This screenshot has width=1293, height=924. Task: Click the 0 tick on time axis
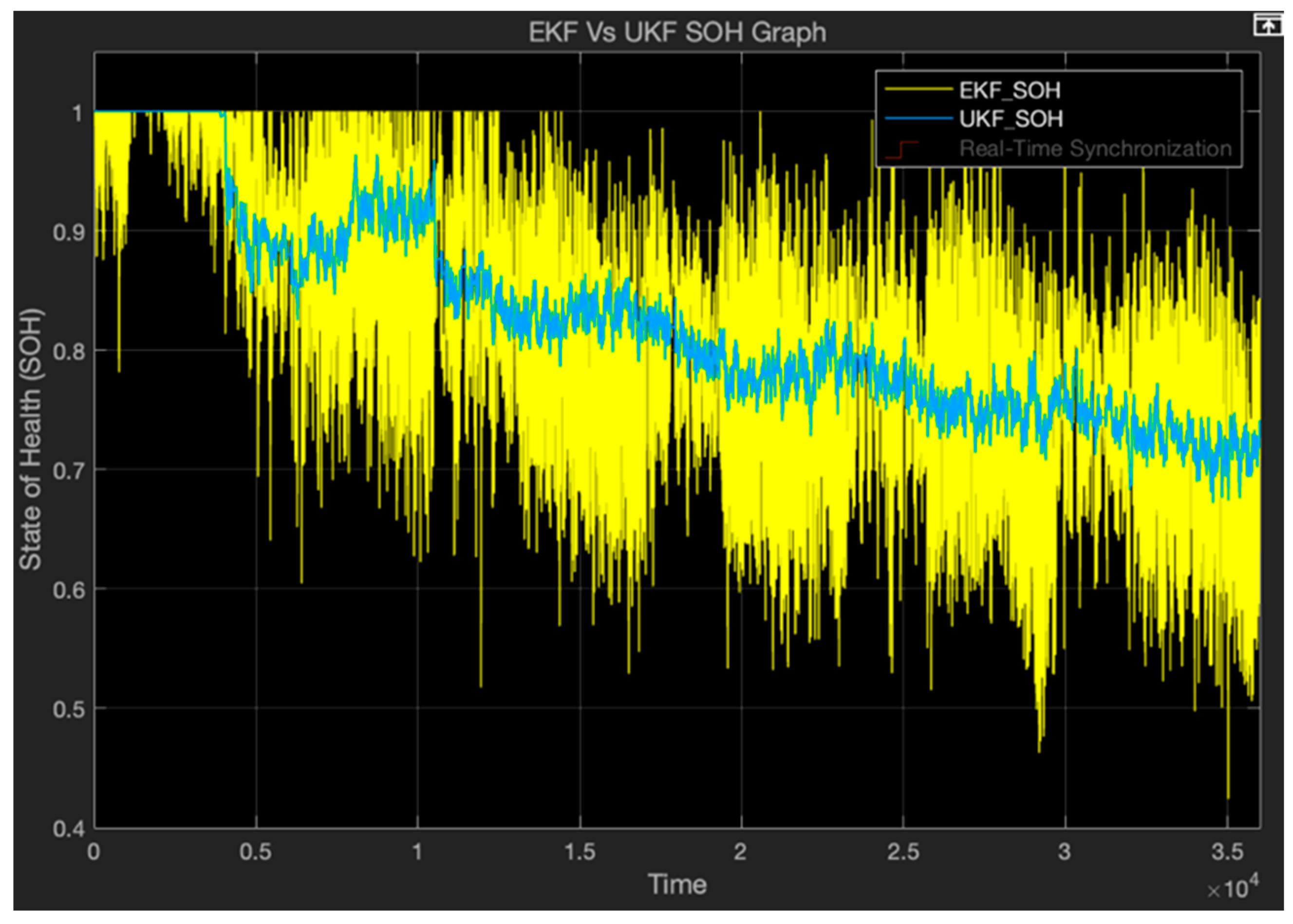pyautogui.click(x=94, y=852)
